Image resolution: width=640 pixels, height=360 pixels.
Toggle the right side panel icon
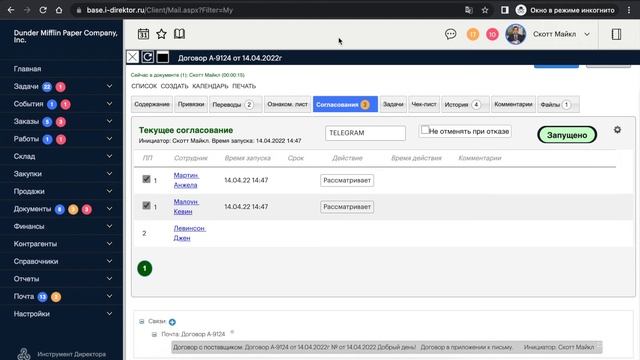pos(616,34)
